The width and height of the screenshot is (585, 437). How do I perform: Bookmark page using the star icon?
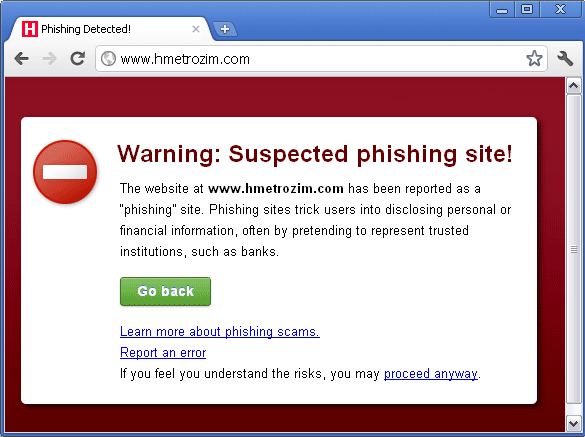[x=534, y=59]
